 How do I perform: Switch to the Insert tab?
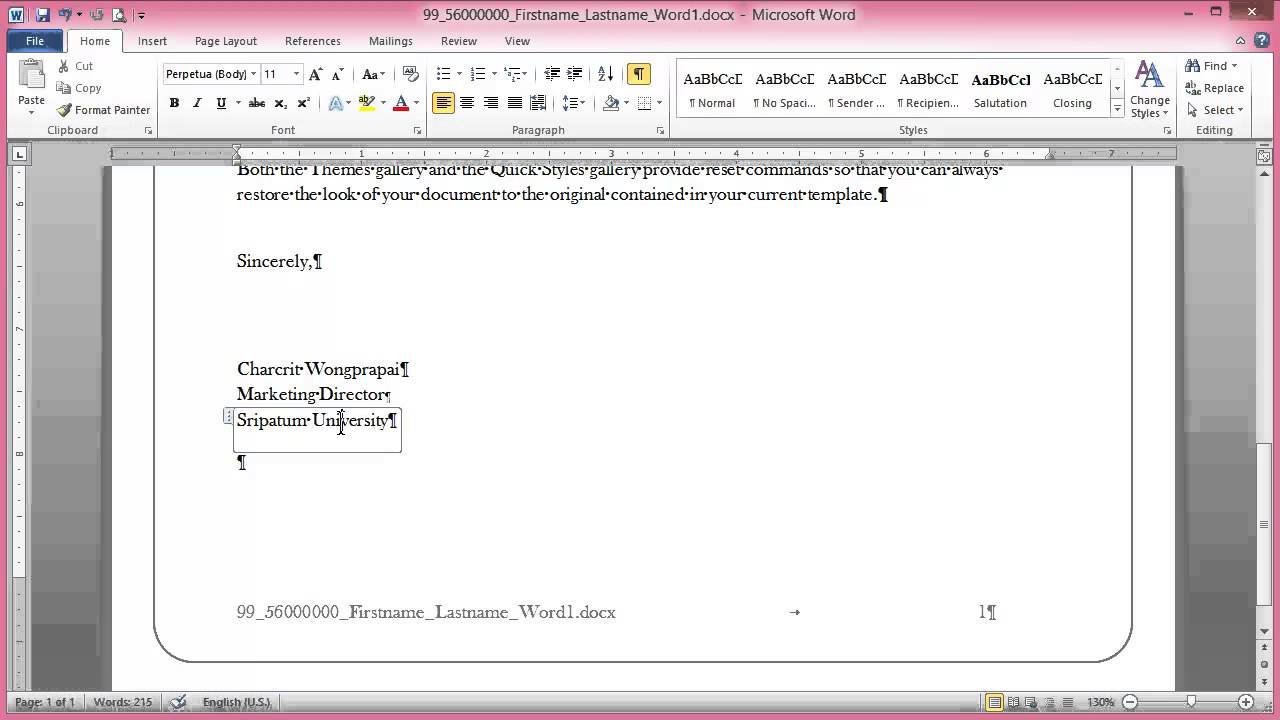pos(152,41)
